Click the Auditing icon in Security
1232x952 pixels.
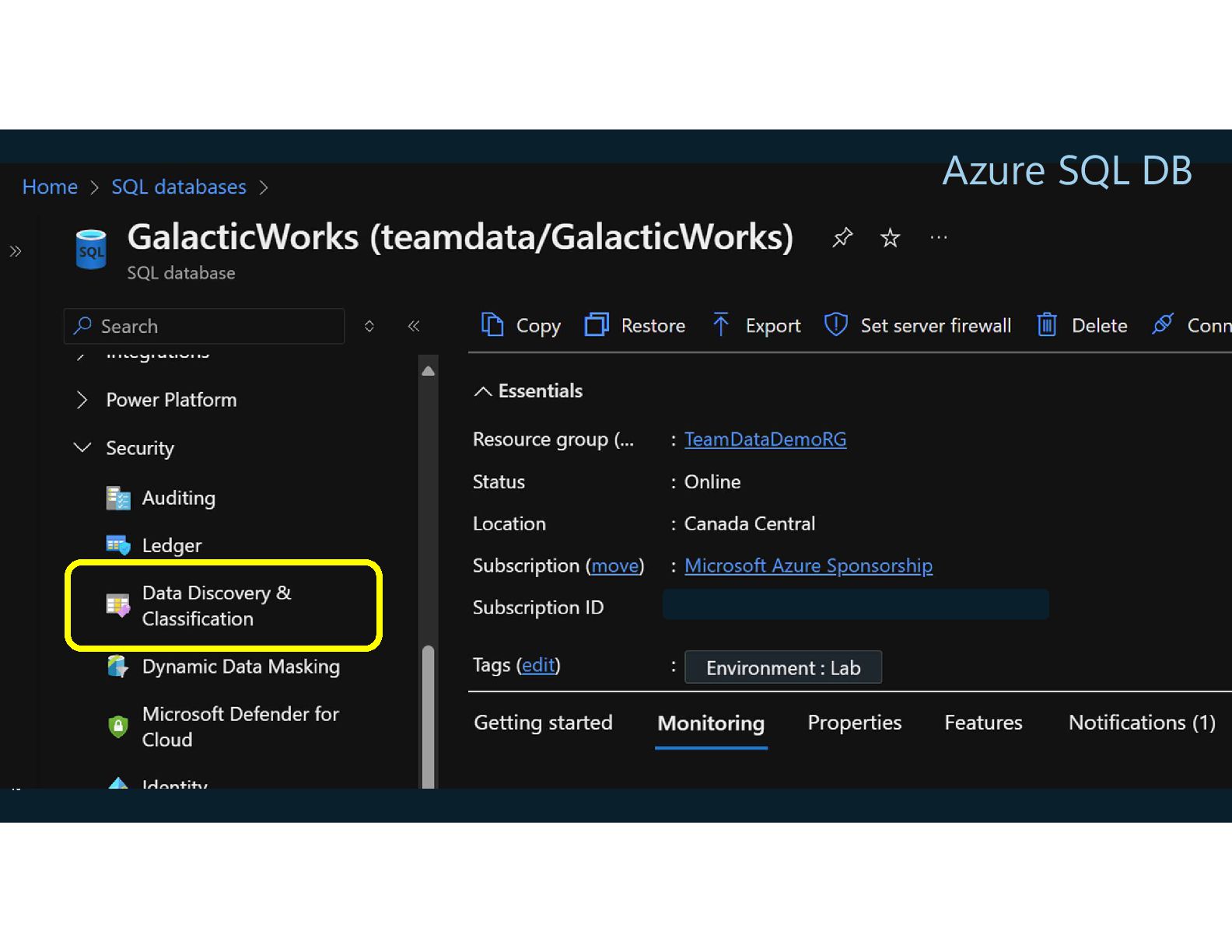pos(118,499)
